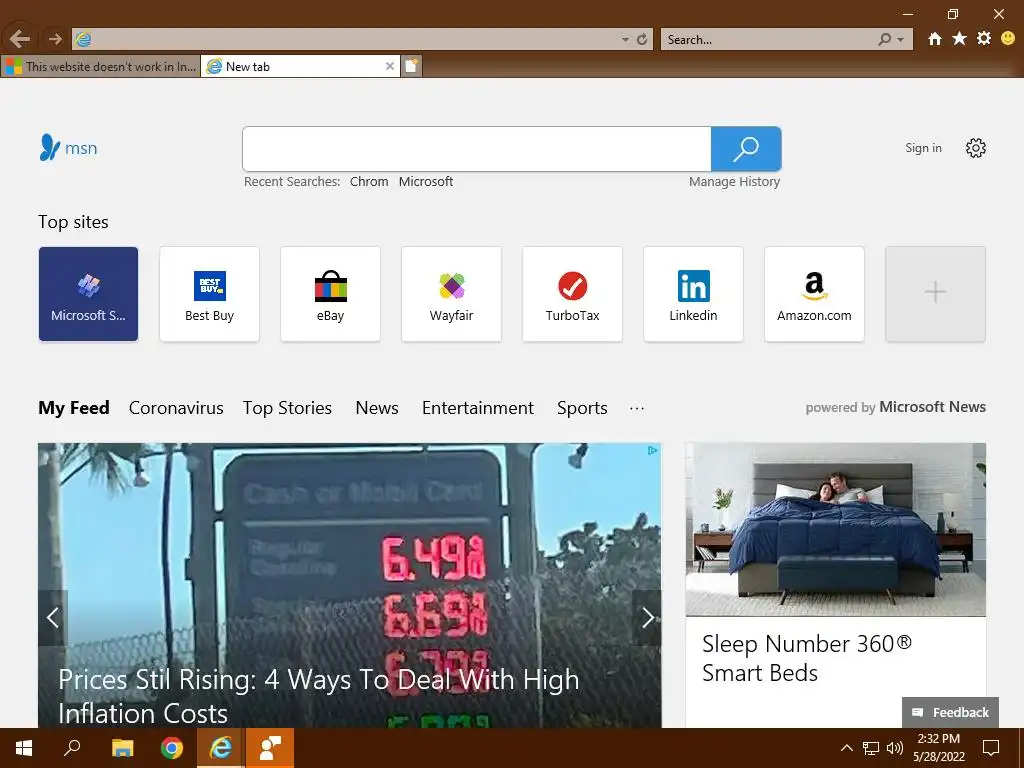
Task: Open the clock showing 2:32 PM
Action: click(938, 748)
